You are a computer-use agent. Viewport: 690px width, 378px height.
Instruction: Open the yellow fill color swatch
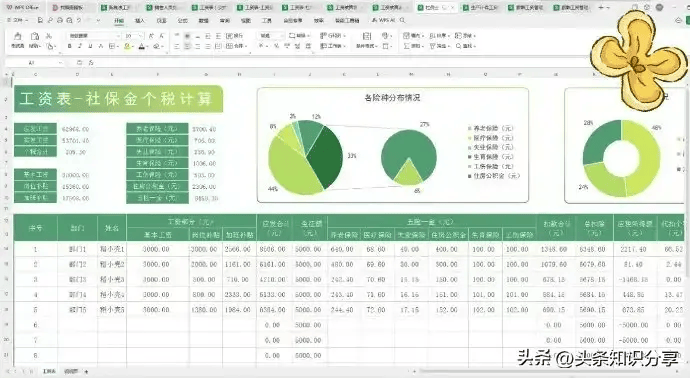pos(127,46)
